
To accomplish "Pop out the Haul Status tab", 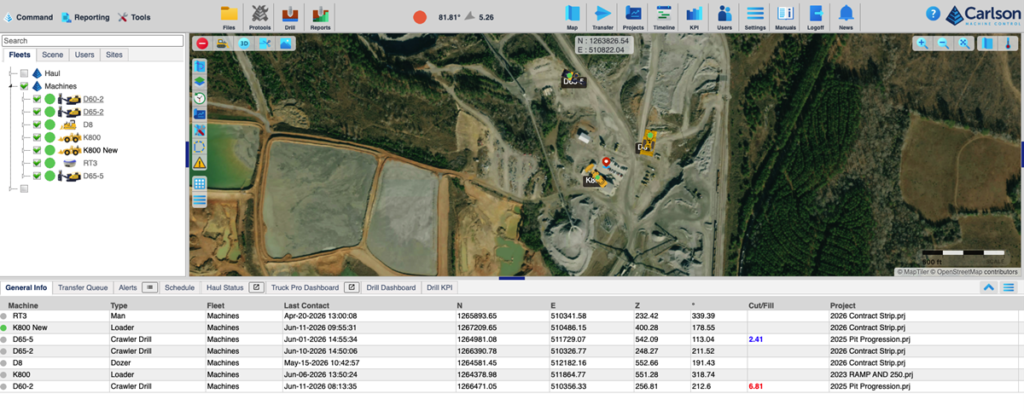I will pyautogui.click(x=257, y=287).
